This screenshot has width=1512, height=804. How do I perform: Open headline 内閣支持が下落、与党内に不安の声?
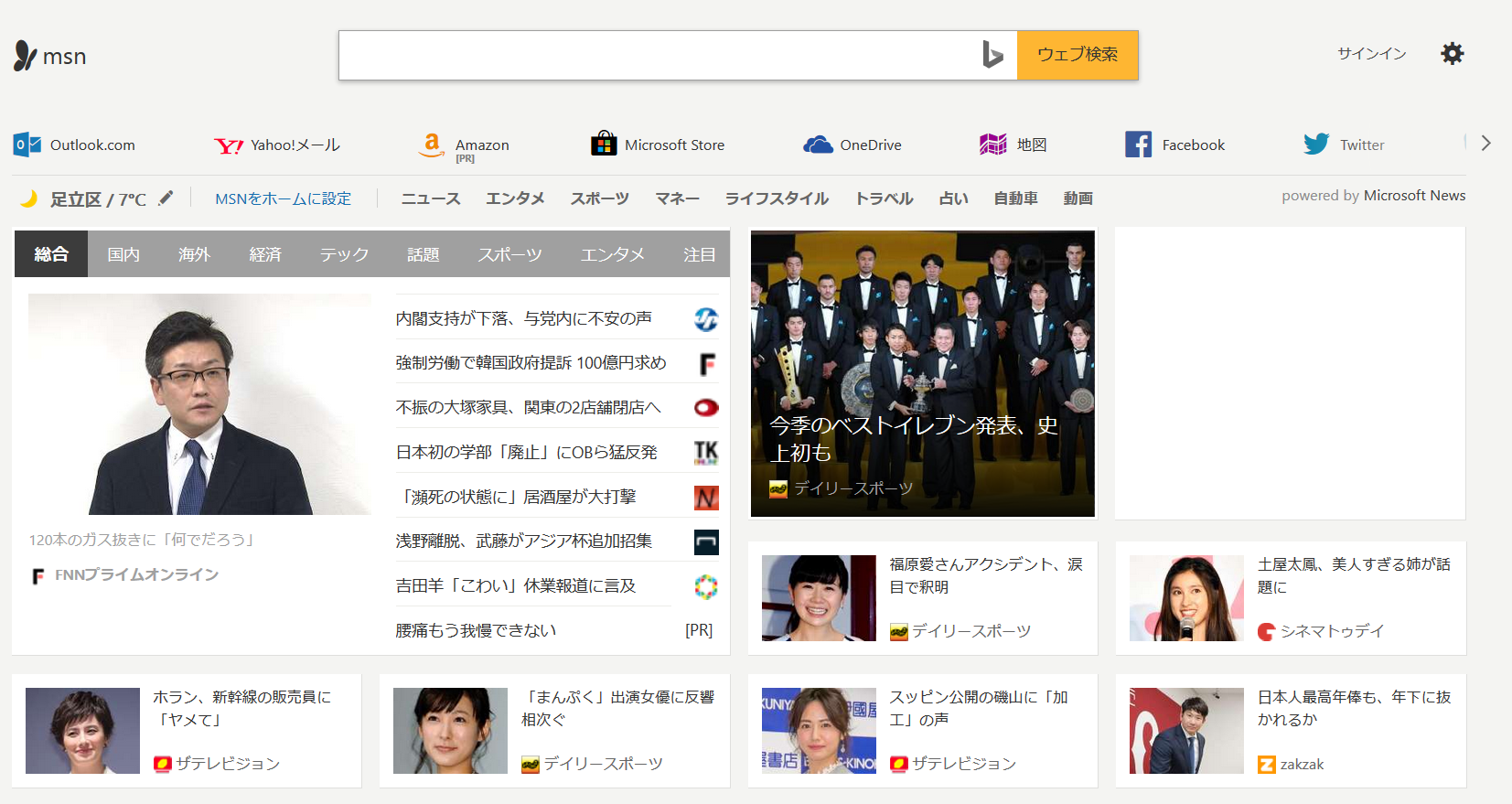pos(523,318)
